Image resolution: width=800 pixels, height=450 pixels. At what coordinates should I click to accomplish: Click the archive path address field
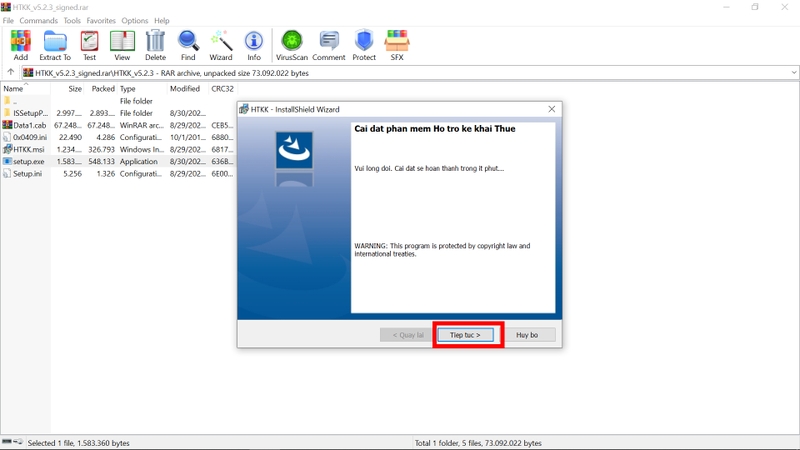410,73
